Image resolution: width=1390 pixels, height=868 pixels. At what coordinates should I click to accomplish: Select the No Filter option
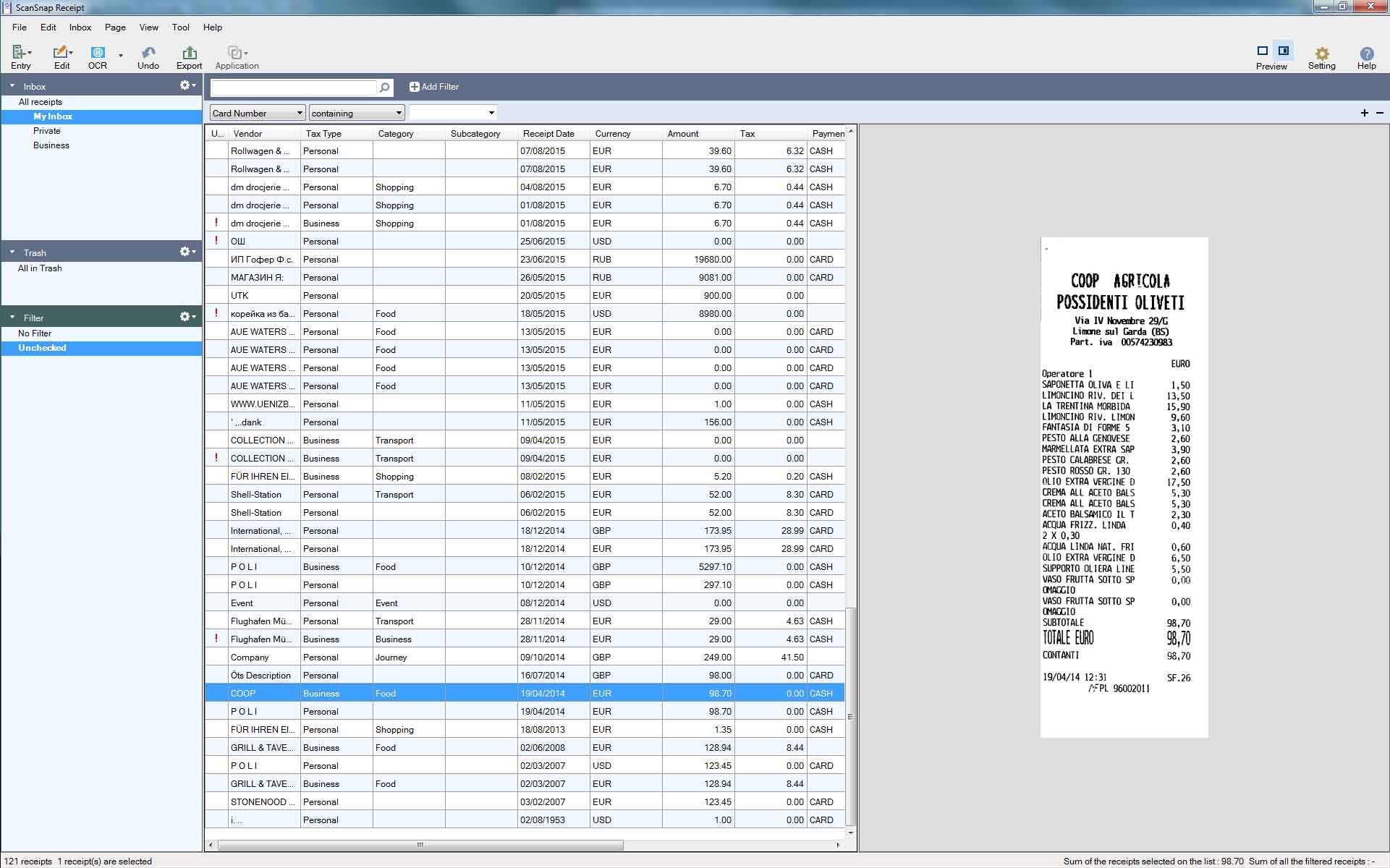tap(35, 333)
